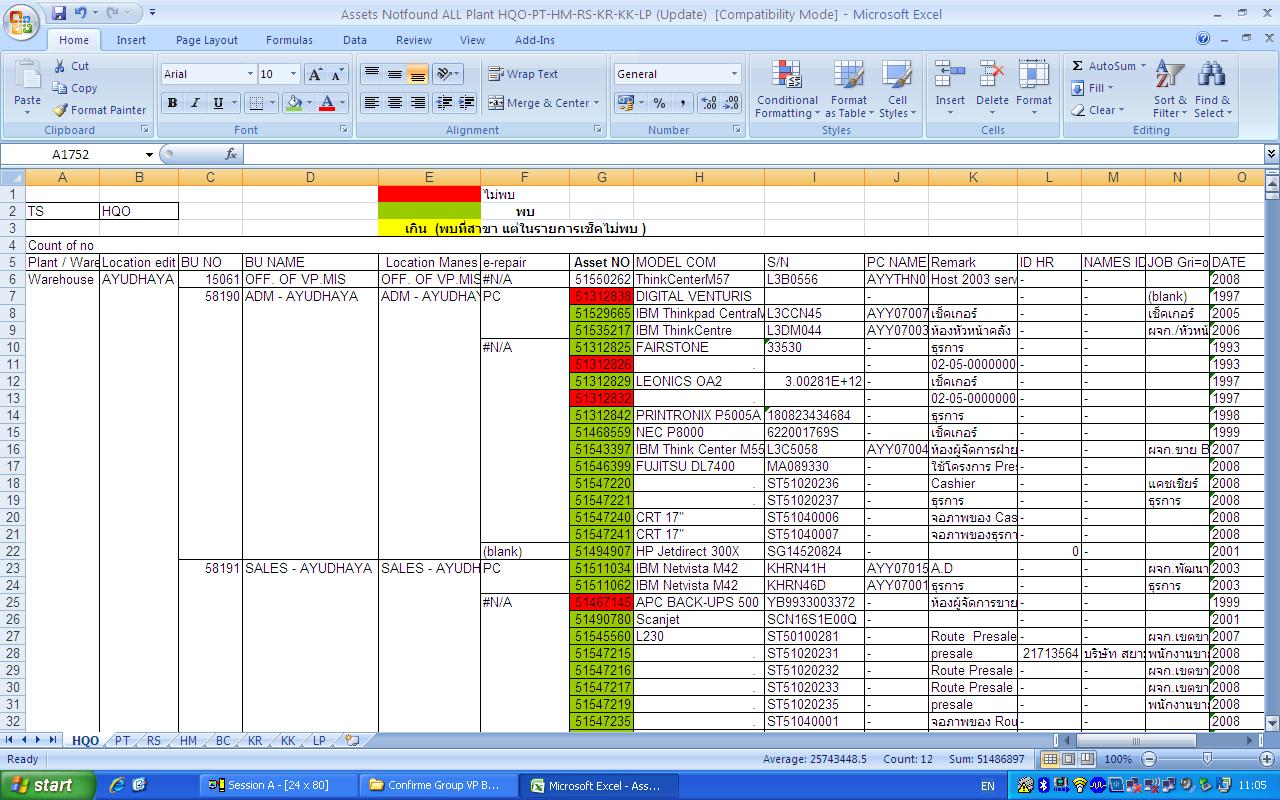
Task: Open Format as Table gallery
Action: [848, 89]
